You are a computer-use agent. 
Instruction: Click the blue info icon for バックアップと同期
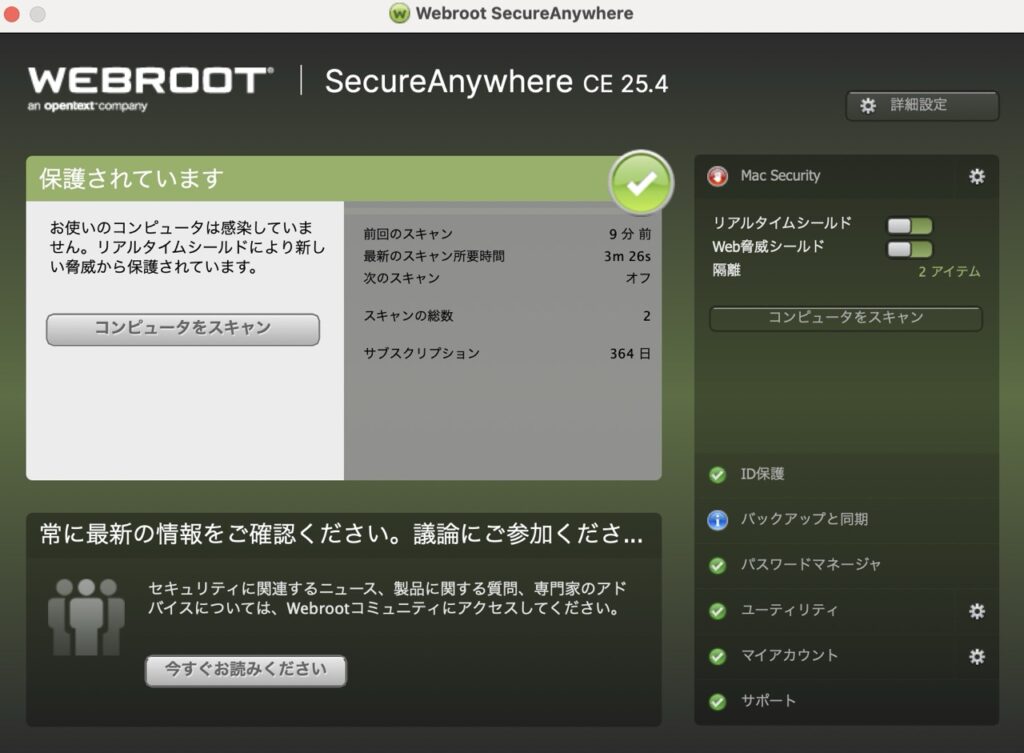[717, 520]
